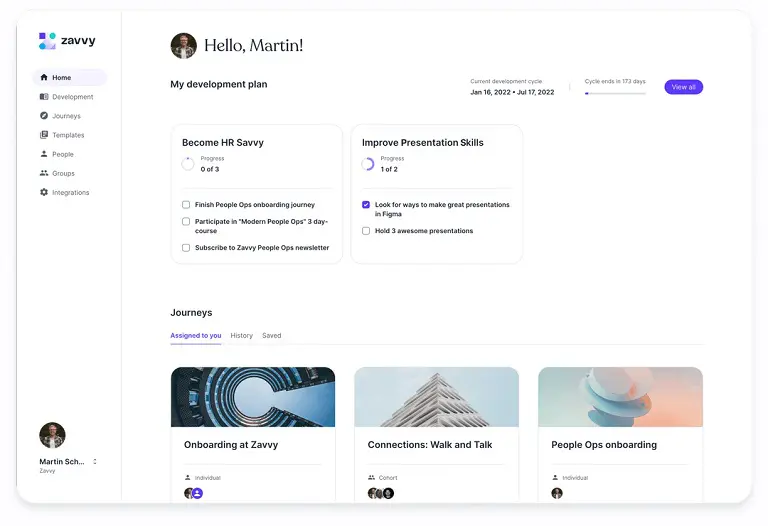The image size is (768, 526).
Task: Click the Templates sidebar icon
Action: tap(44, 135)
